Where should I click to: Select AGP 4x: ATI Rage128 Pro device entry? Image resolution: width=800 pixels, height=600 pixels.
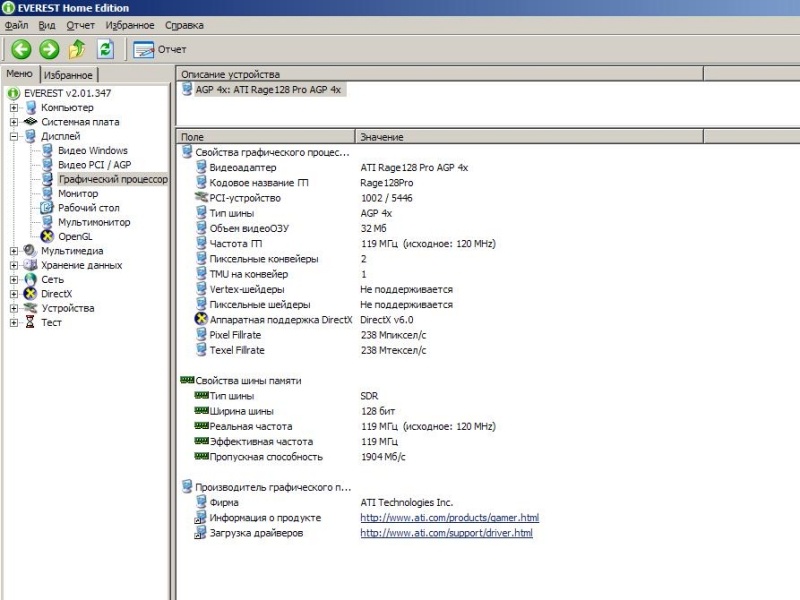tap(268, 90)
